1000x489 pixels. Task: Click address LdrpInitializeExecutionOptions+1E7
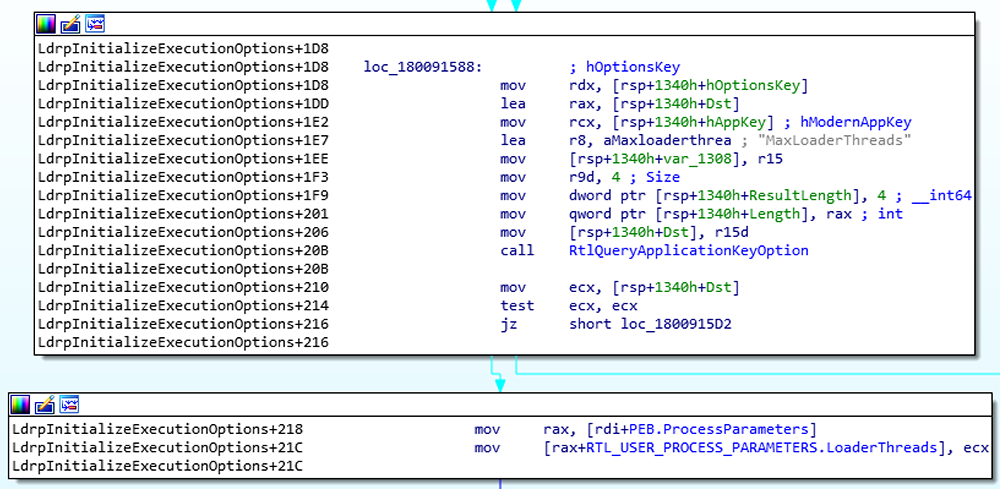pyautogui.click(x=184, y=140)
